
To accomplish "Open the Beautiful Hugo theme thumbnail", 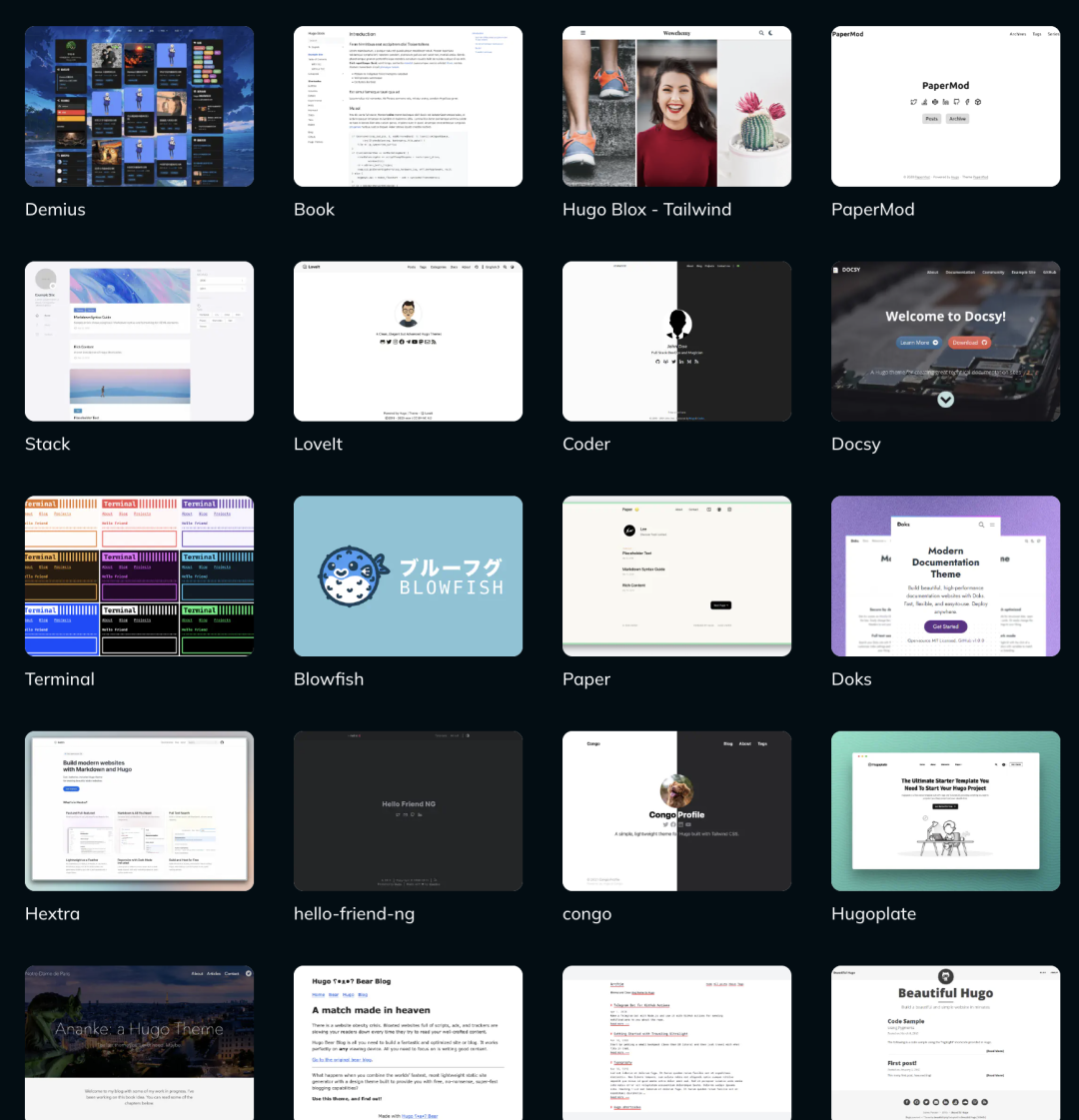I will pos(945,1043).
